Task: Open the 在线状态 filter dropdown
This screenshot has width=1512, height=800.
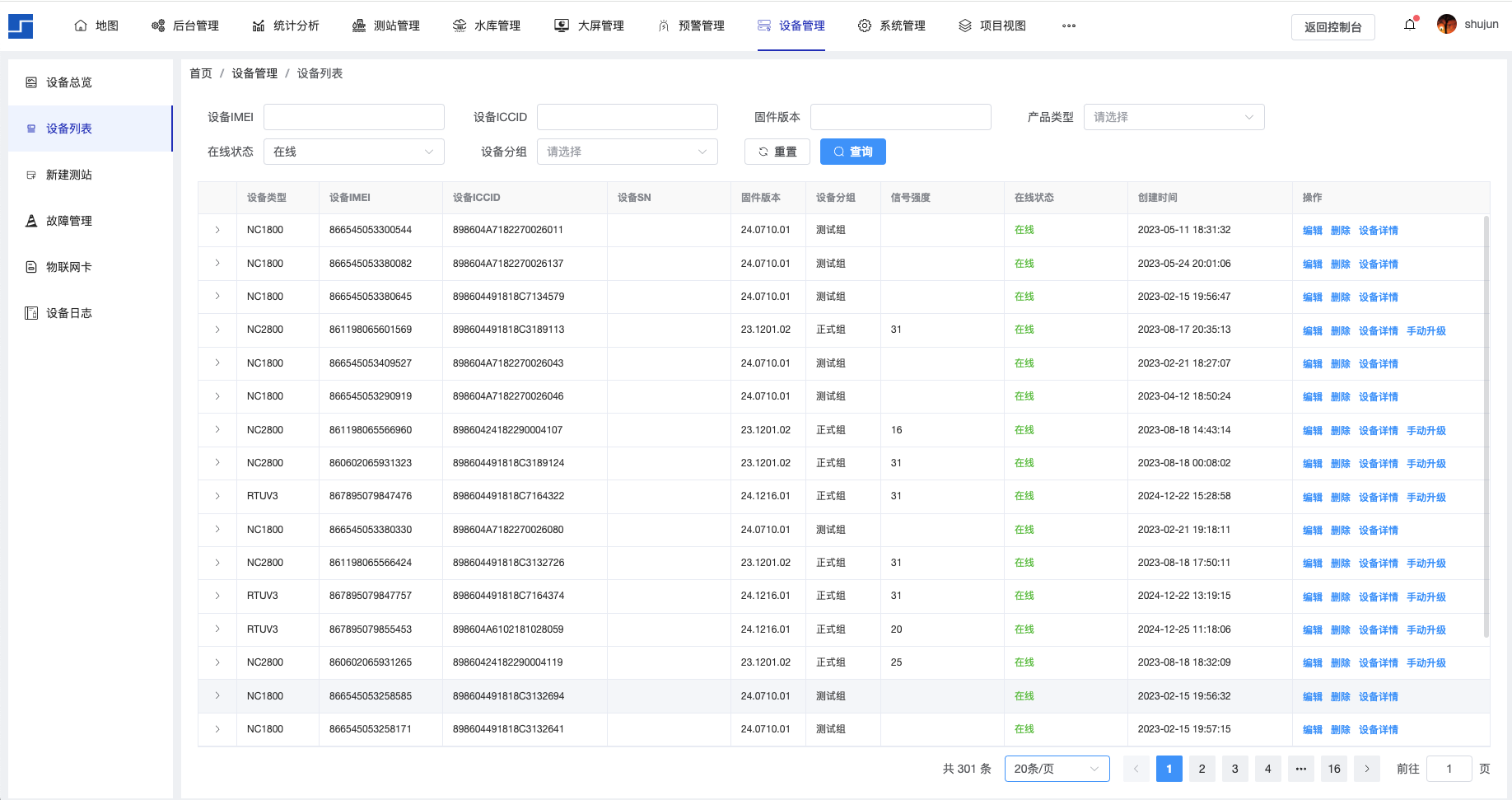Action: pyautogui.click(x=353, y=152)
